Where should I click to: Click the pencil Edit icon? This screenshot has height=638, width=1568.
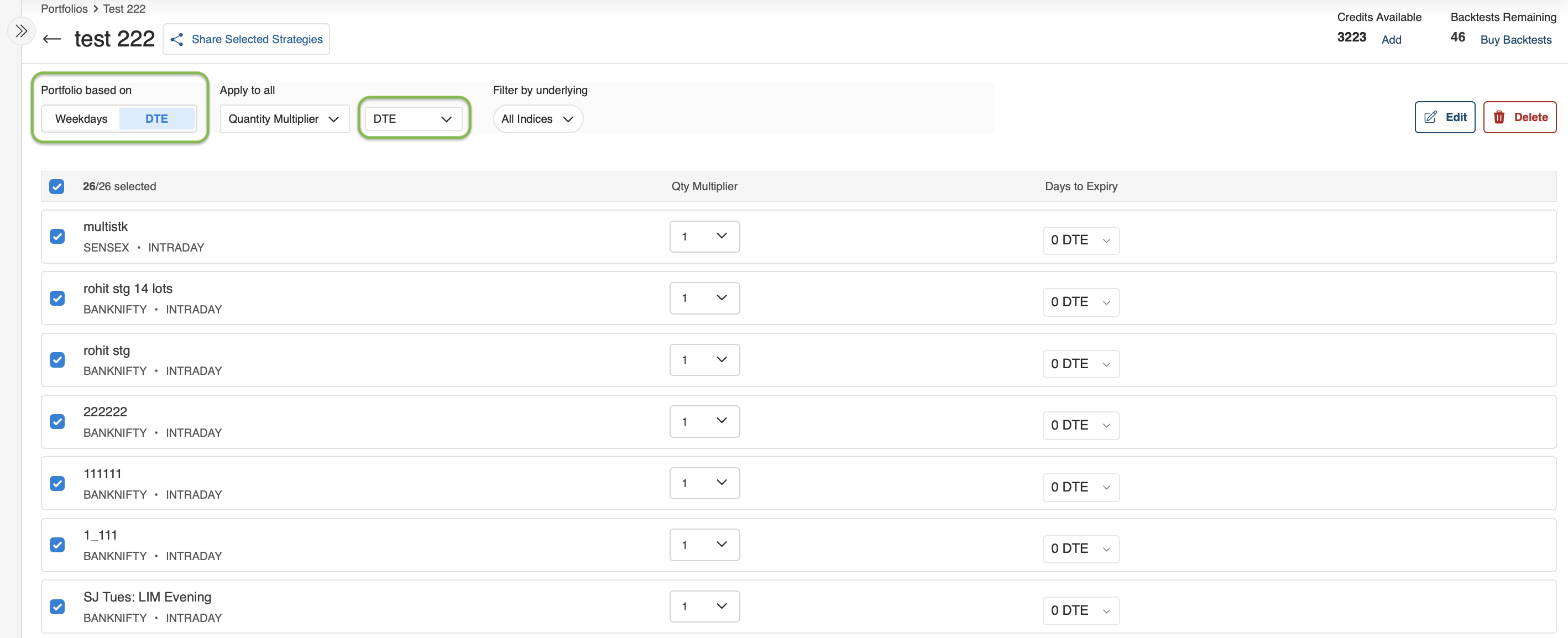(1430, 117)
